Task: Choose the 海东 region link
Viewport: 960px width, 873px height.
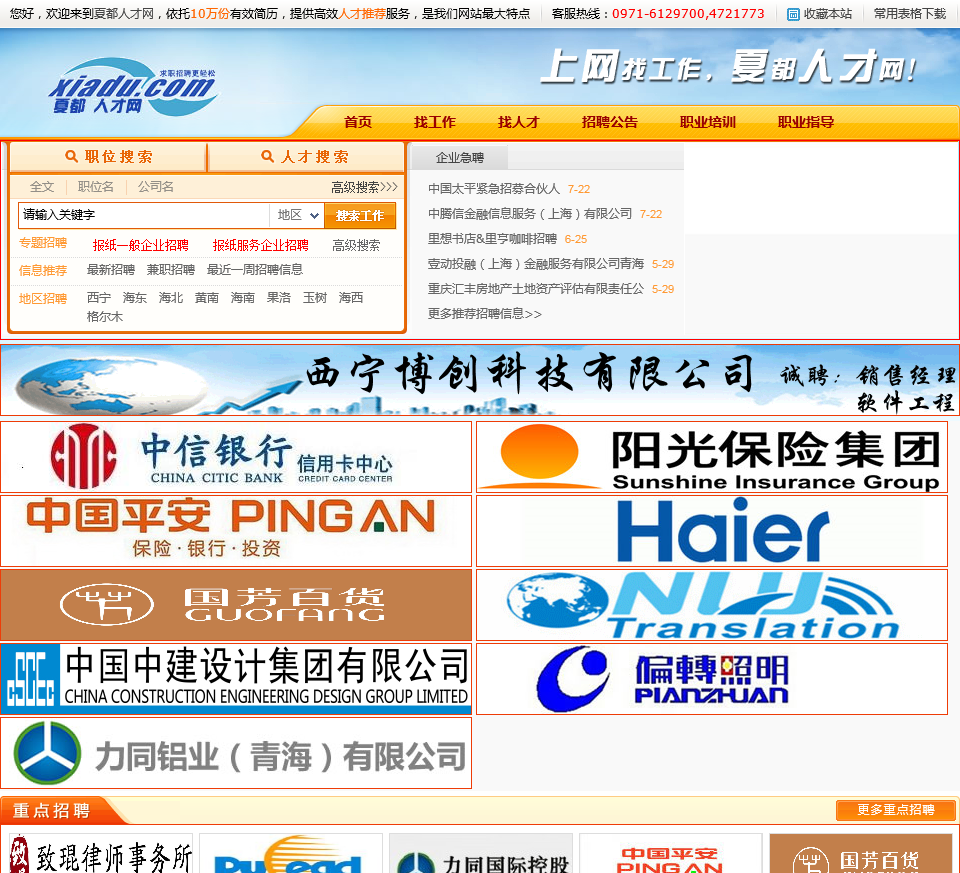Action: (135, 298)
